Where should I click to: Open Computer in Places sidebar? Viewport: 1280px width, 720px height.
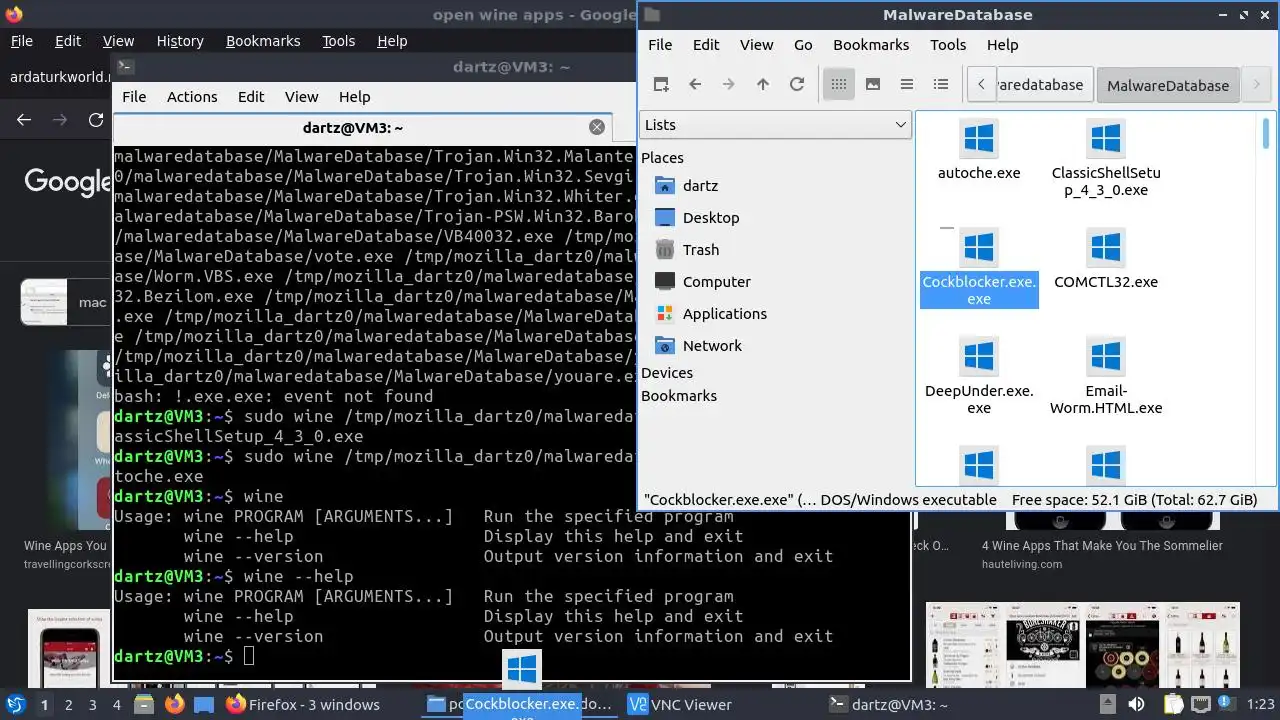716,282
